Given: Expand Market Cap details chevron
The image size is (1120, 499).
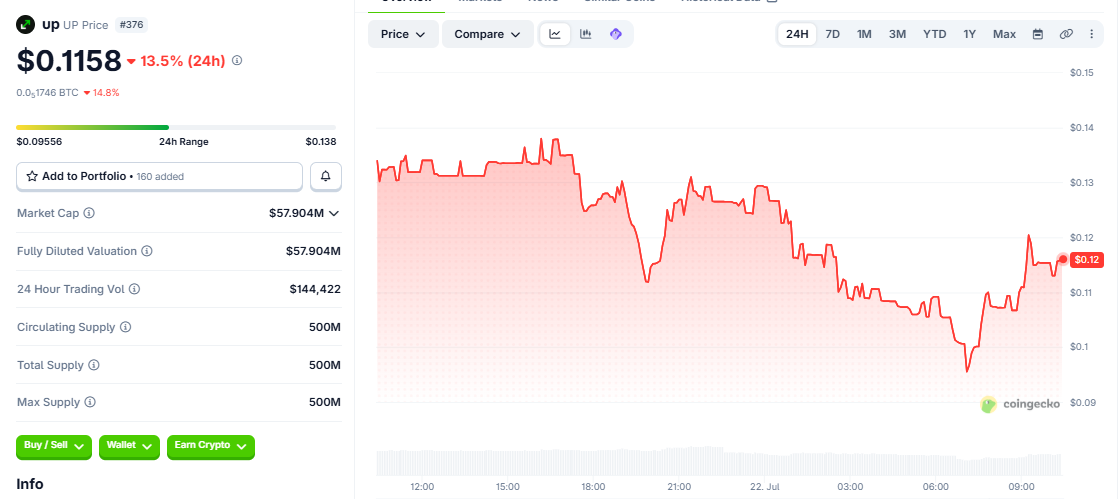Looking at the screenshot, I should pos(334,213).
